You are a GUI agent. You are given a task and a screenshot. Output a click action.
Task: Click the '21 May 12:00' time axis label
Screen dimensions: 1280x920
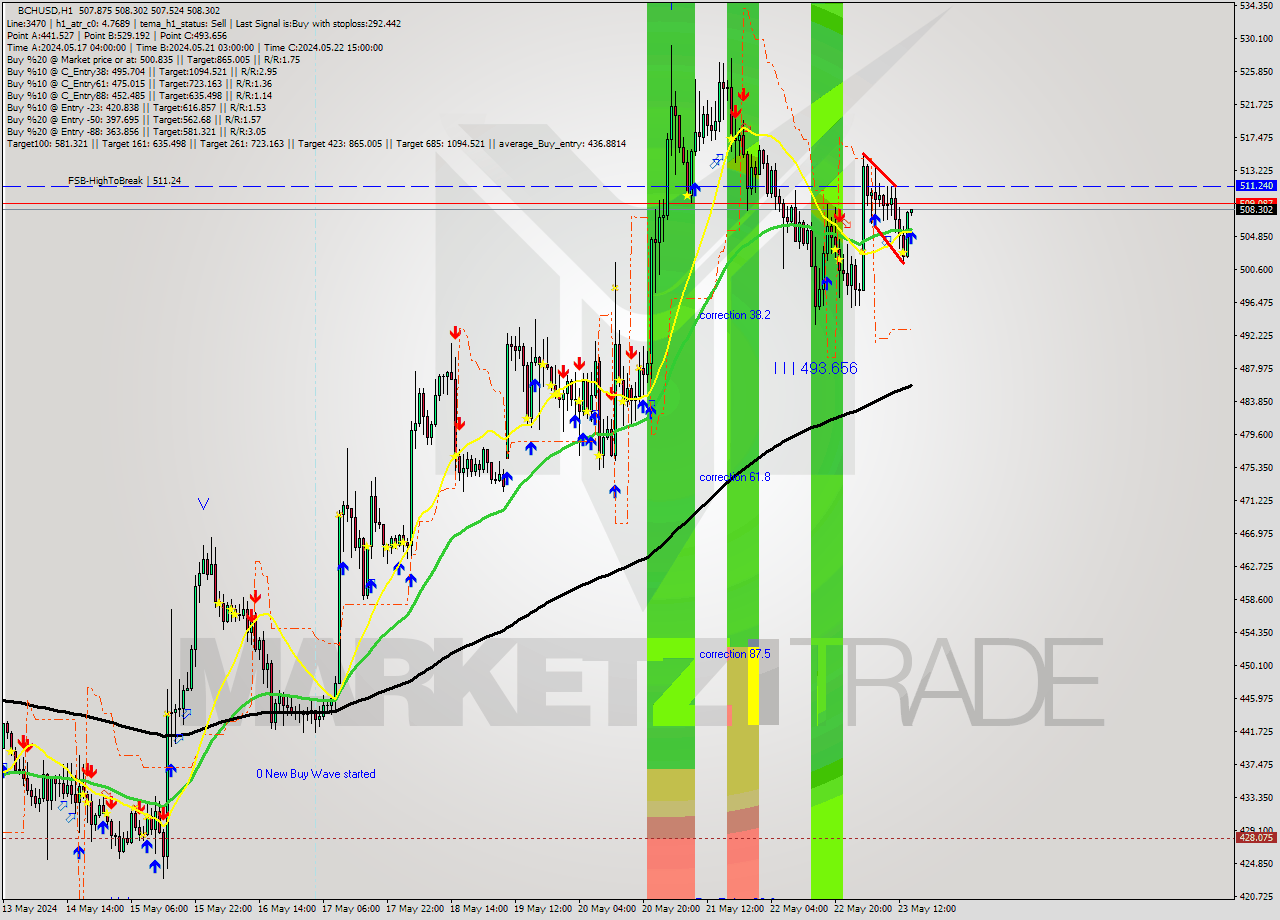tap(735, 909)
